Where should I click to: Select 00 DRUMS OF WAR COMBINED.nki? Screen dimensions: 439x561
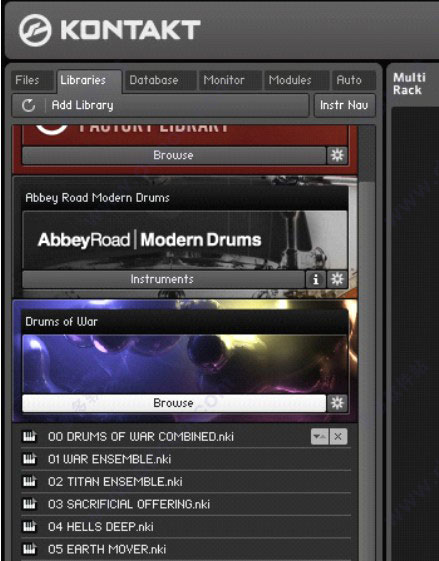click(x=141, y=436)
